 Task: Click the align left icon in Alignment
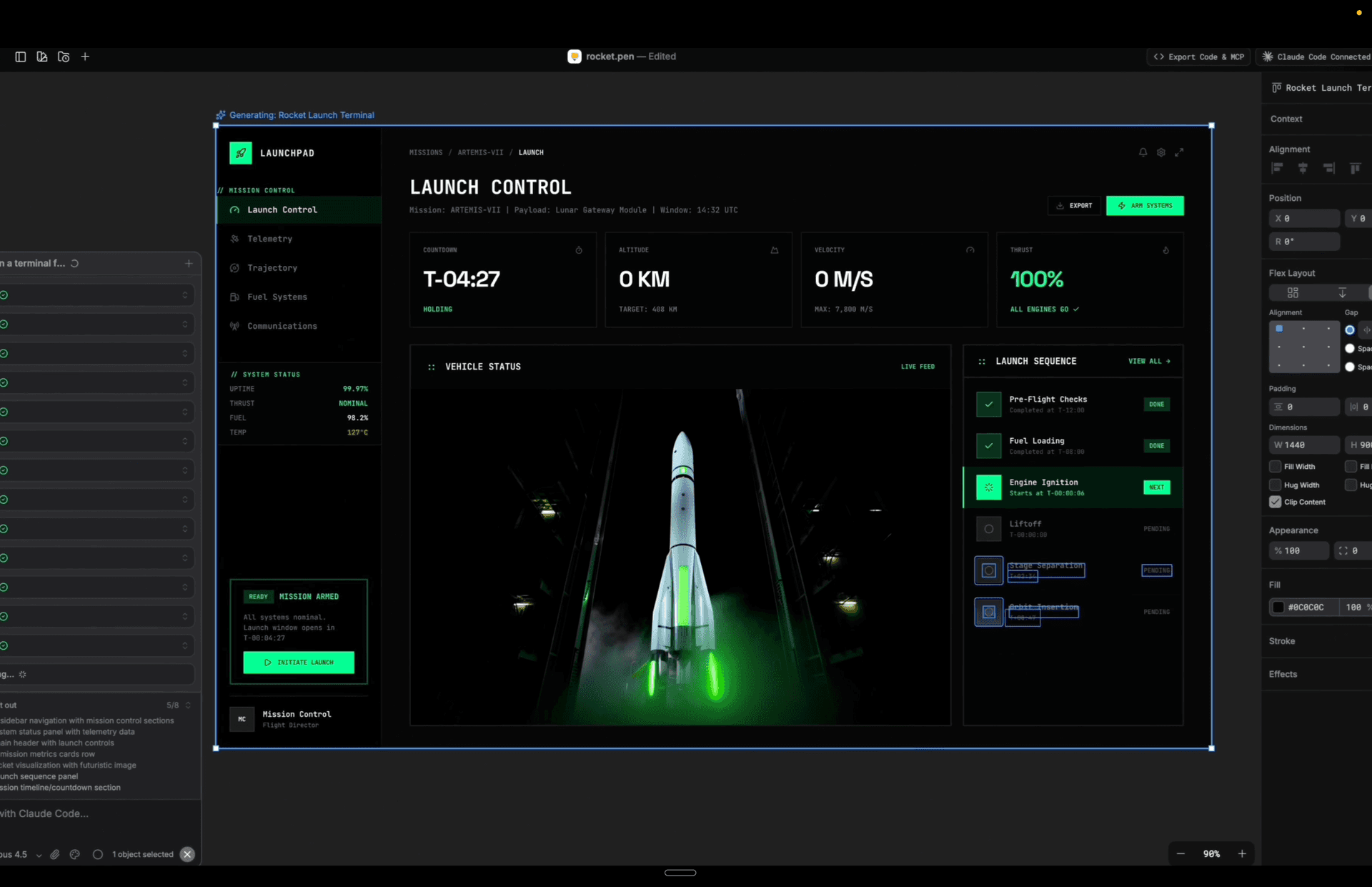[x=1277, y=168]
